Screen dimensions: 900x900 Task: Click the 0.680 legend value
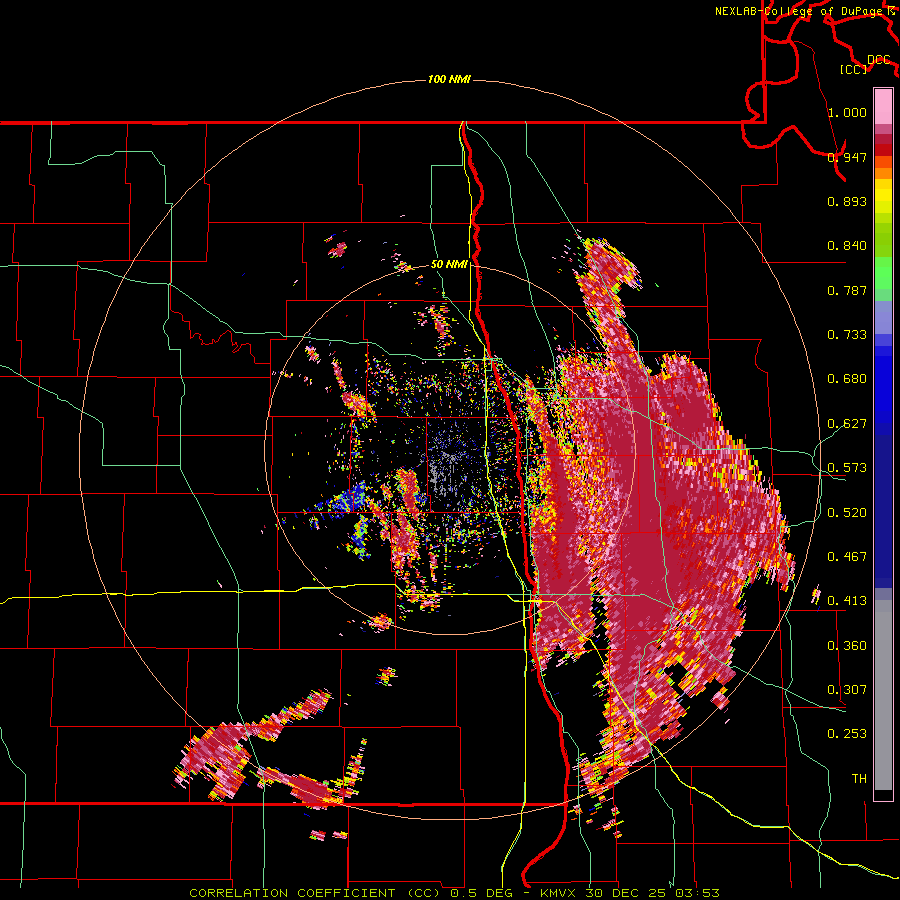click(847, 379)
